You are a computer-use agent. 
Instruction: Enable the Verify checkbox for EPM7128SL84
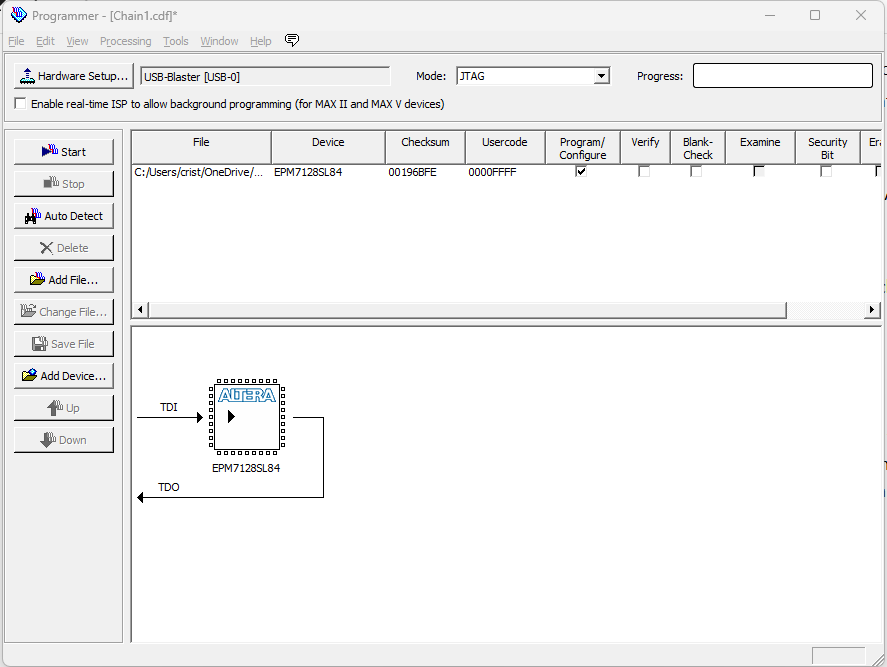(644, 172)
